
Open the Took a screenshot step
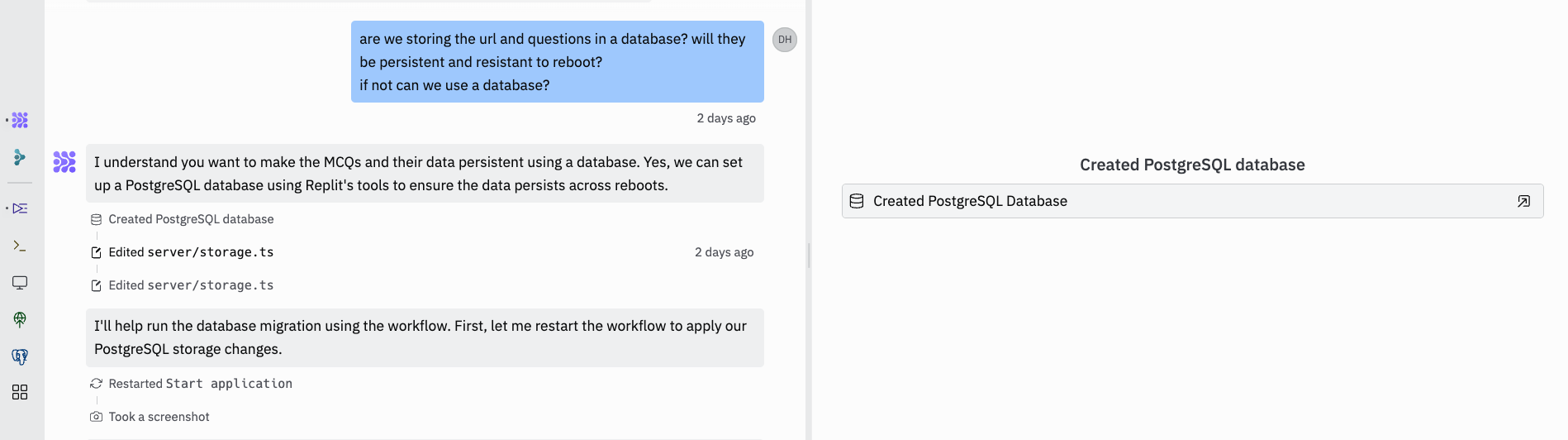[x=159, y=417]
